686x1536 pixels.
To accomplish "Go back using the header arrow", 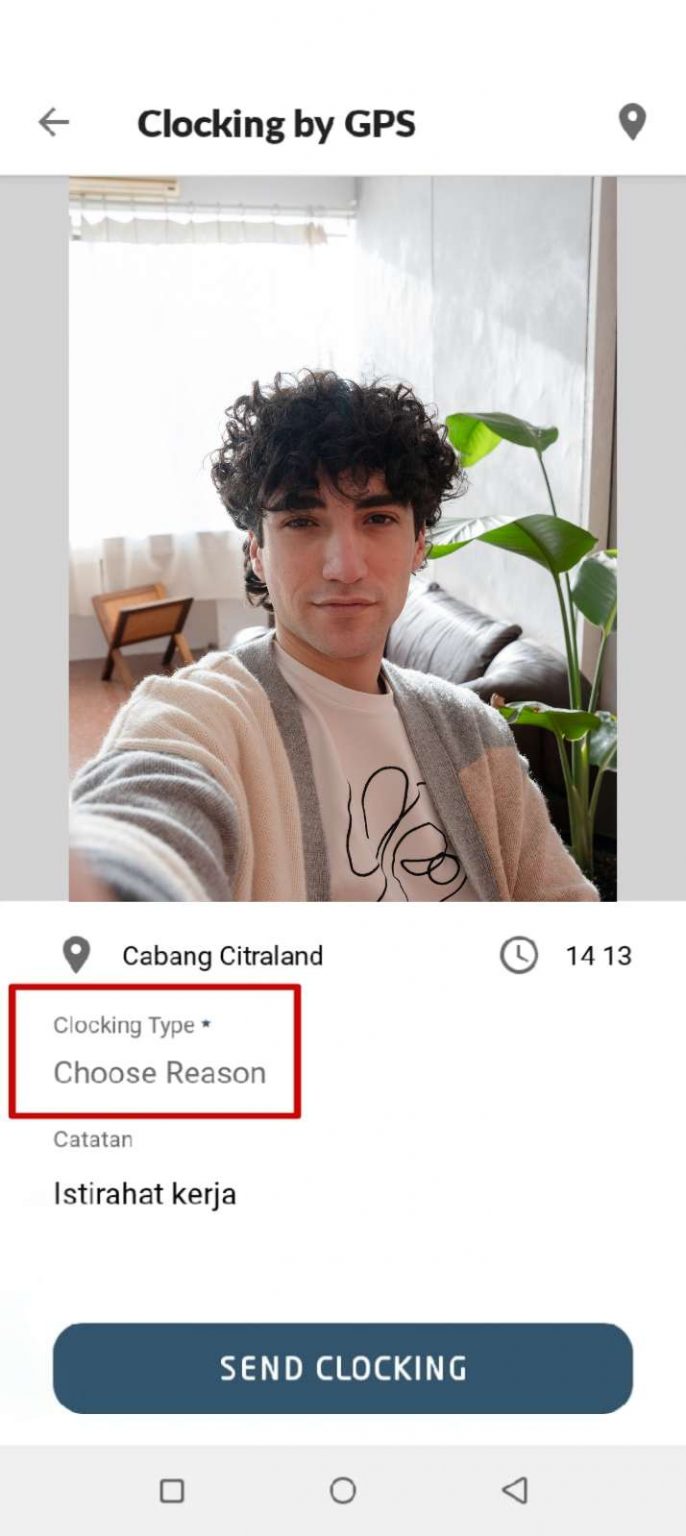I will tap(53, 122).
